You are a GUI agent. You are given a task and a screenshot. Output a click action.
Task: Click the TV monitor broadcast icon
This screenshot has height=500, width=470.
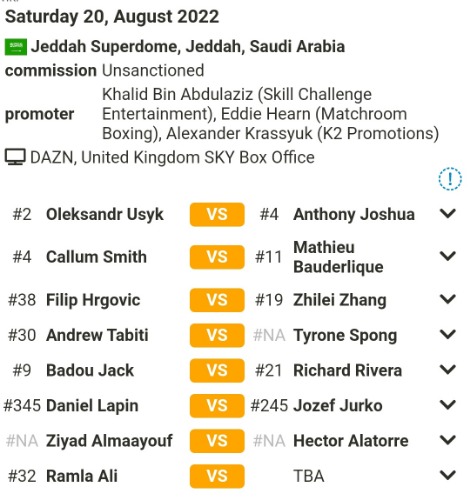point(15,157)
